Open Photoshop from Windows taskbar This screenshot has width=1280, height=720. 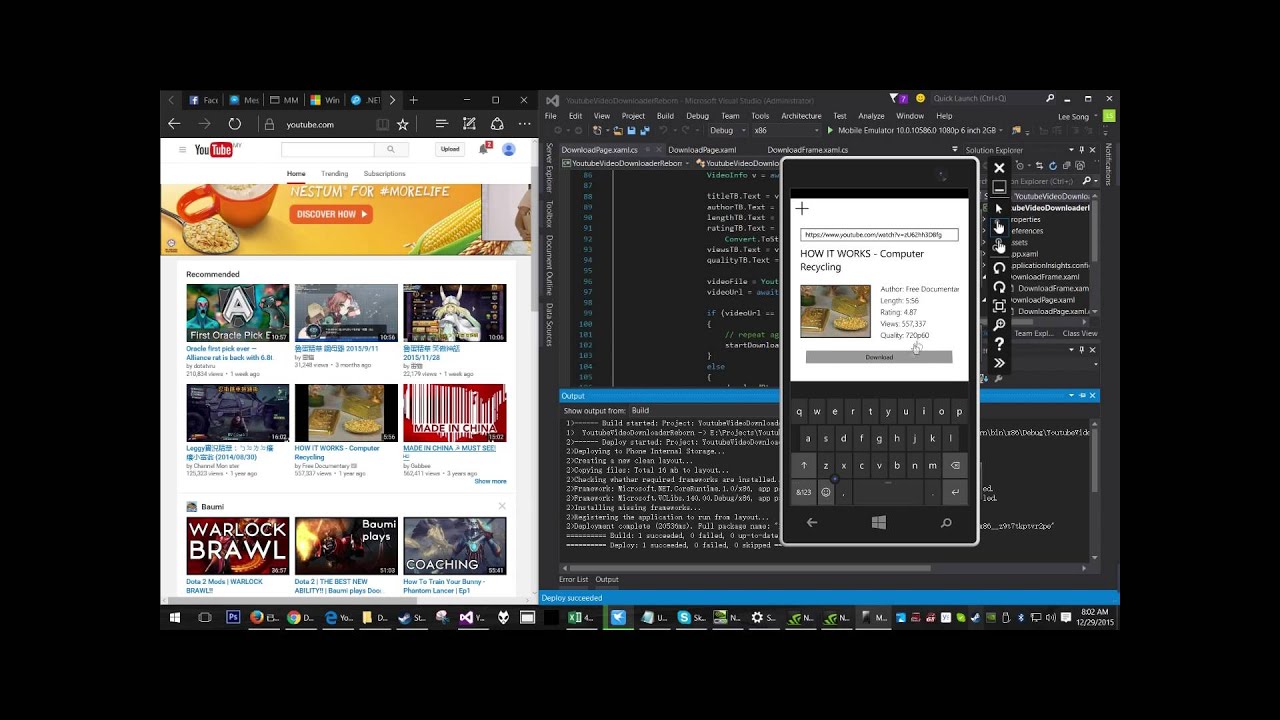pos(233,618)
